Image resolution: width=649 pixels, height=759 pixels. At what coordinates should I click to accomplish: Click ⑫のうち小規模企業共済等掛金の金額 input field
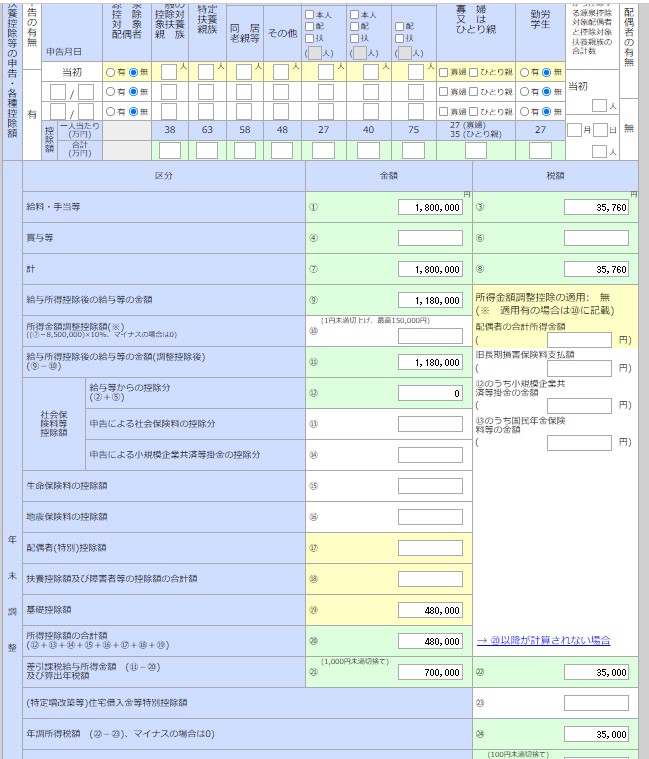click(x=579, y=406)
